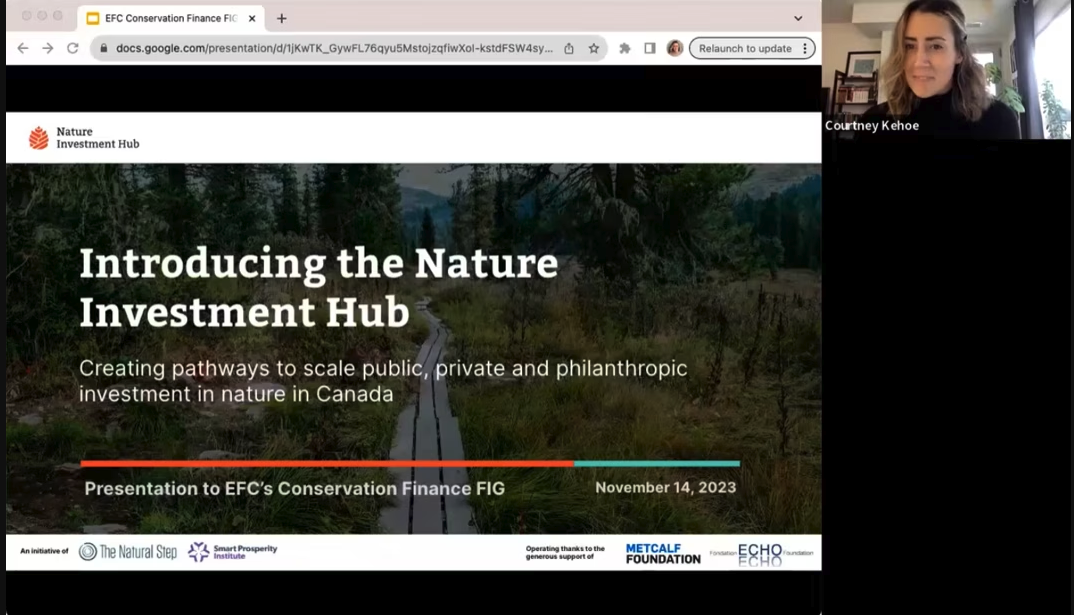View site information via the lock icon

tap(102, 48)
